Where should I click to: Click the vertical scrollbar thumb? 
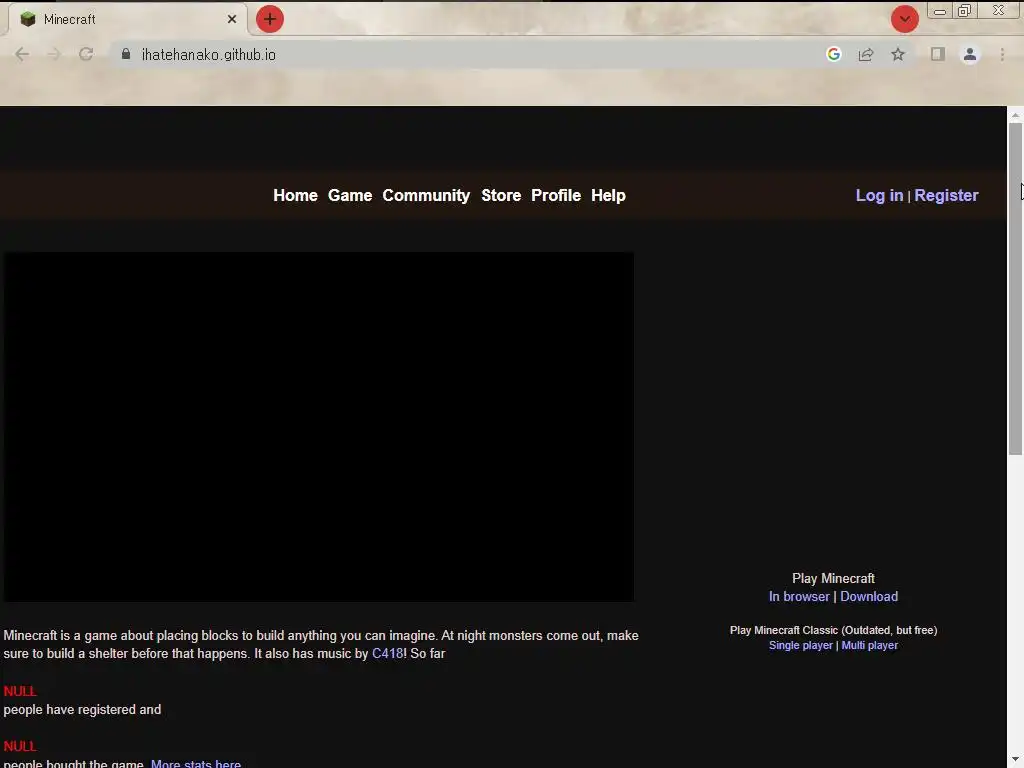point(1015,289)
